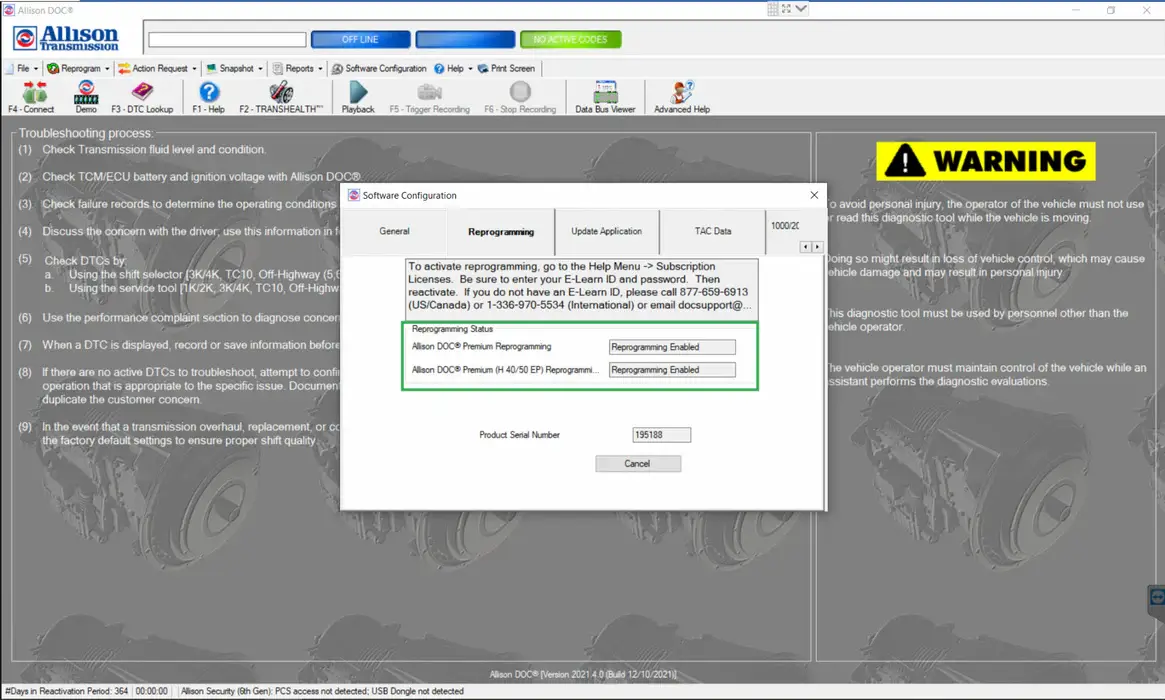Image resolution: width=1165 pixels, height=700 pixels.
Task: Click the Cancel button in dialog
Action: 637,464
